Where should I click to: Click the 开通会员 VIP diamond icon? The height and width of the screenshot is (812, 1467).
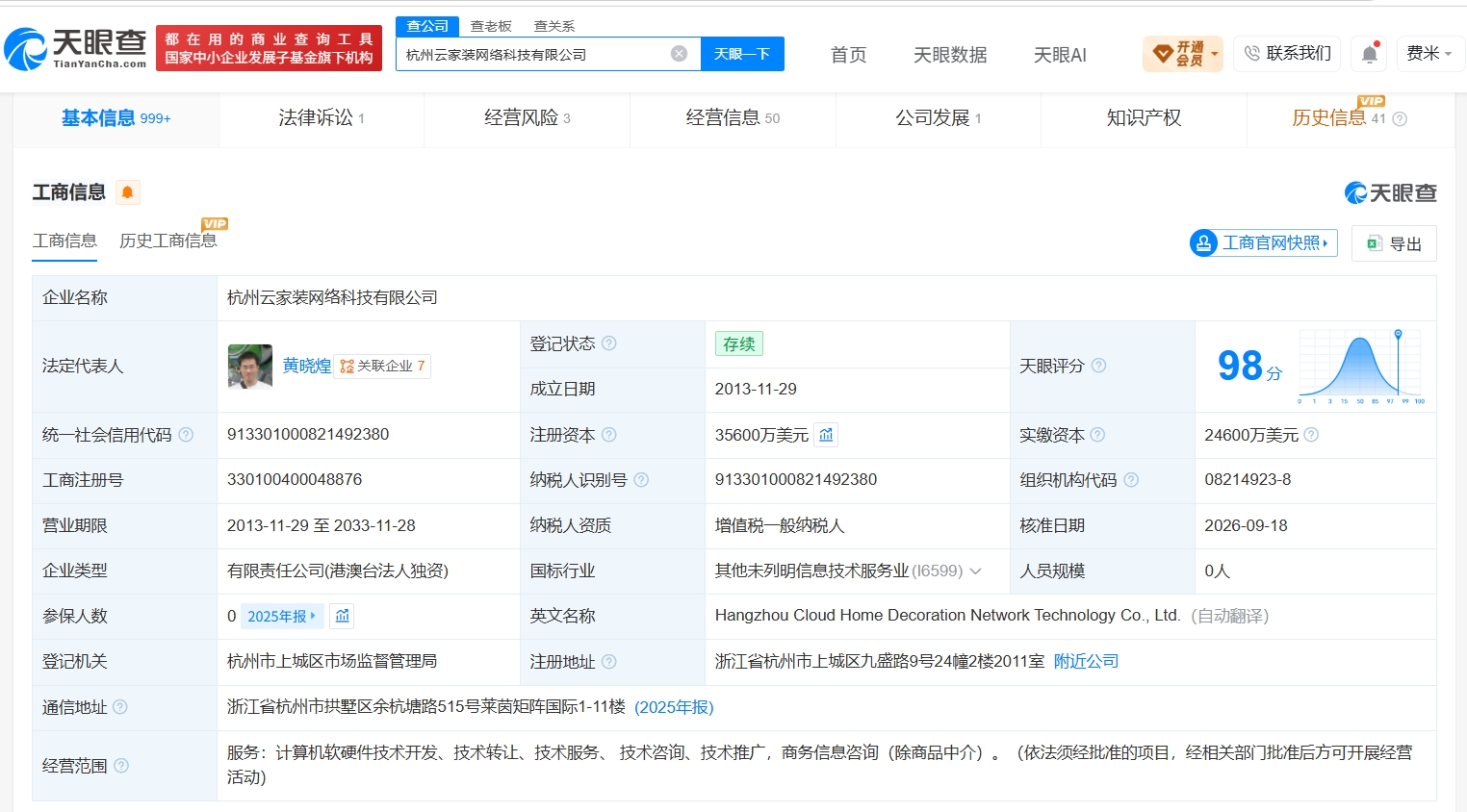pos(1163,54)
